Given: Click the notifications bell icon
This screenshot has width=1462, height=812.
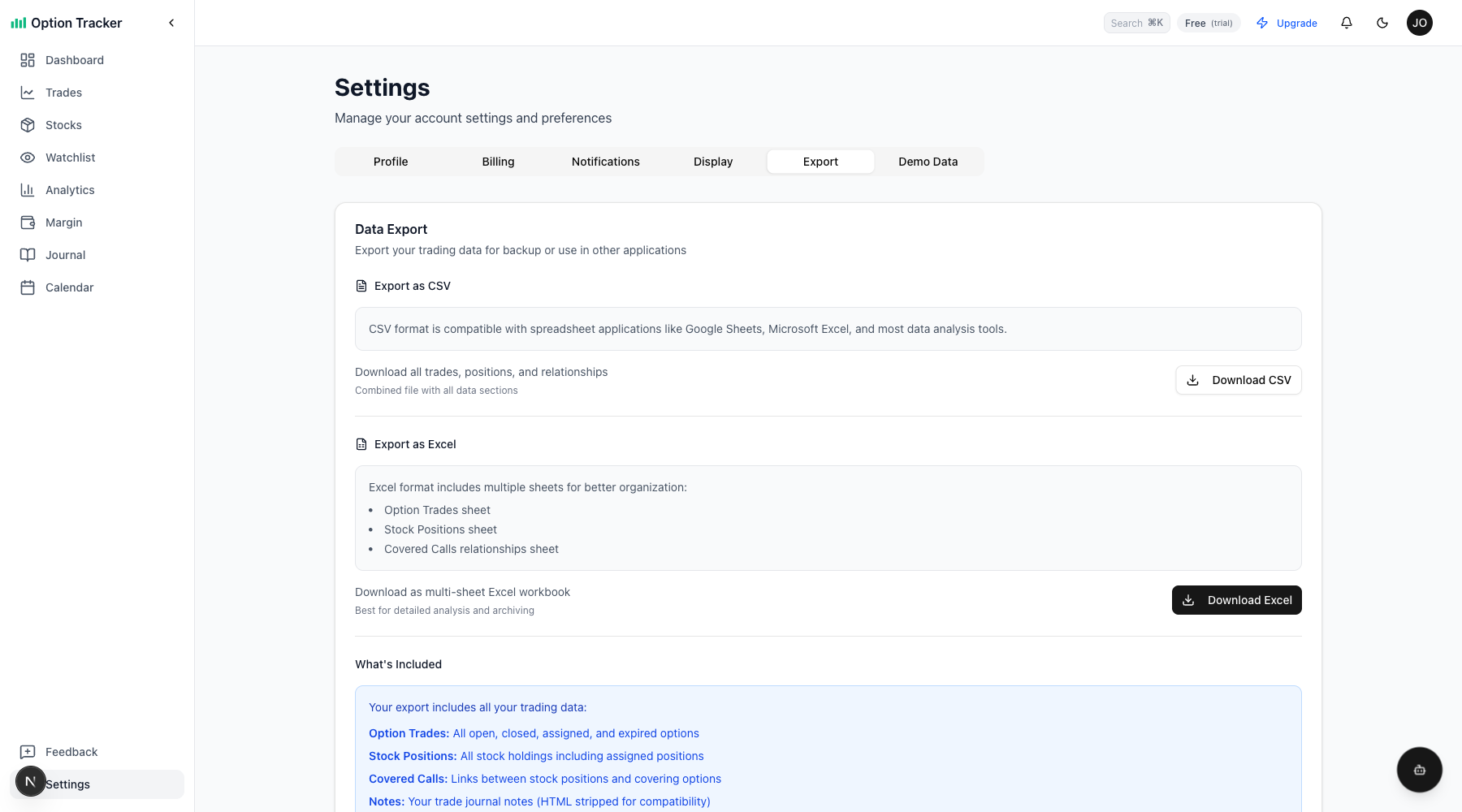Looking at the screenshot, I should 1347,23.
